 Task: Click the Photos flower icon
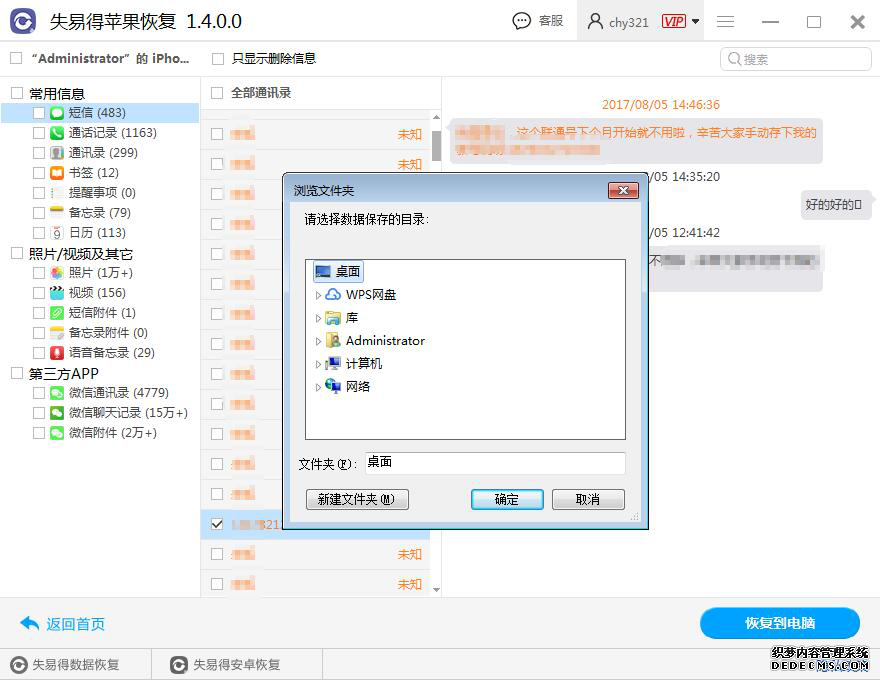[57, 273]
